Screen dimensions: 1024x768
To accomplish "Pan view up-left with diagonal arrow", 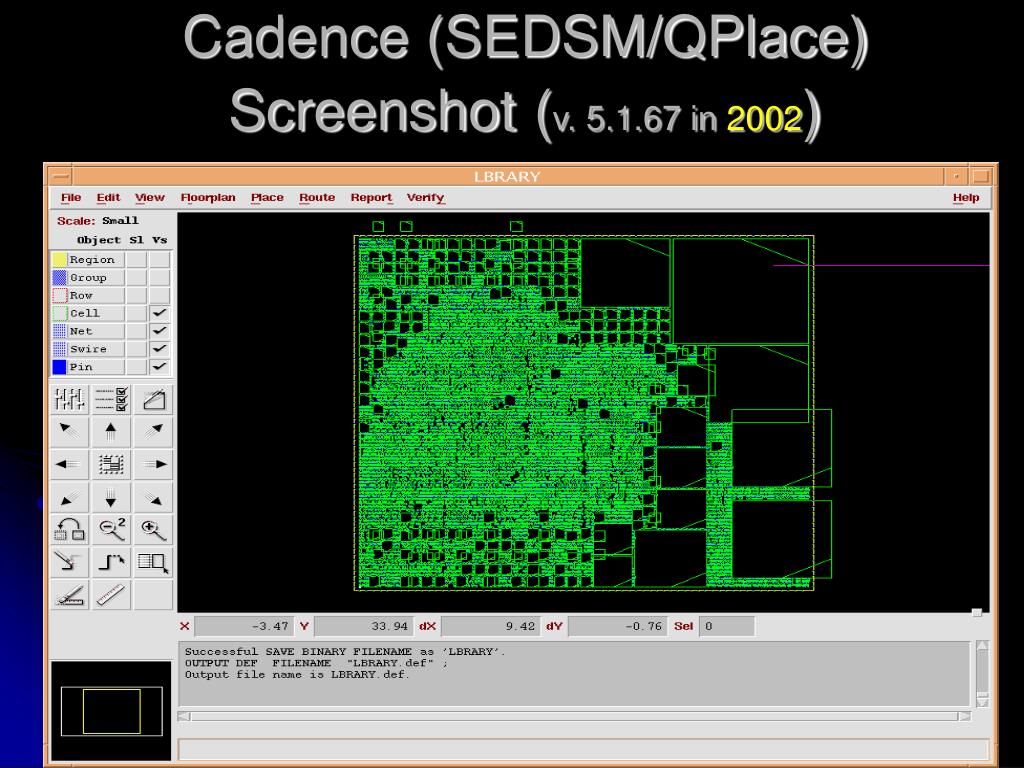I will coord(69,431).
